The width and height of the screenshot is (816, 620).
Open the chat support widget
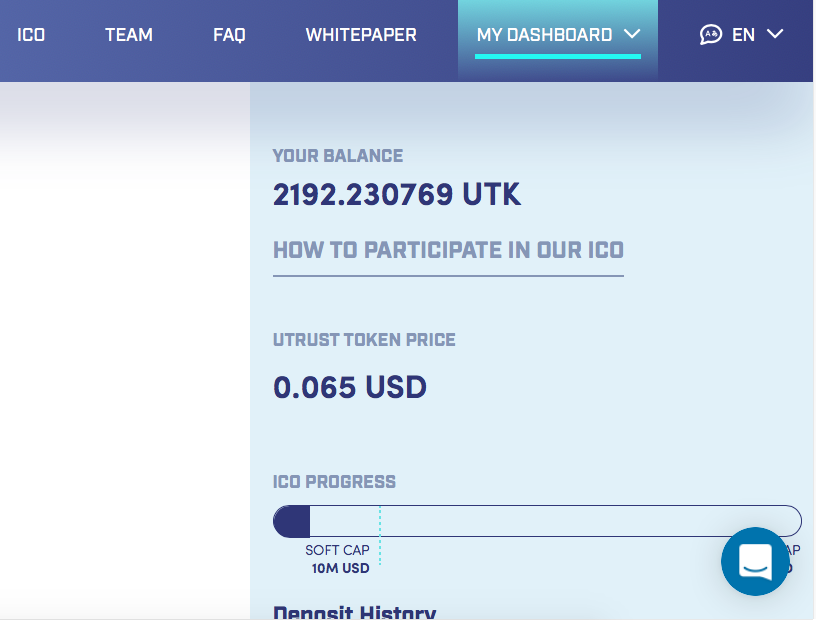pyautogui.click(x=755, y=561)
